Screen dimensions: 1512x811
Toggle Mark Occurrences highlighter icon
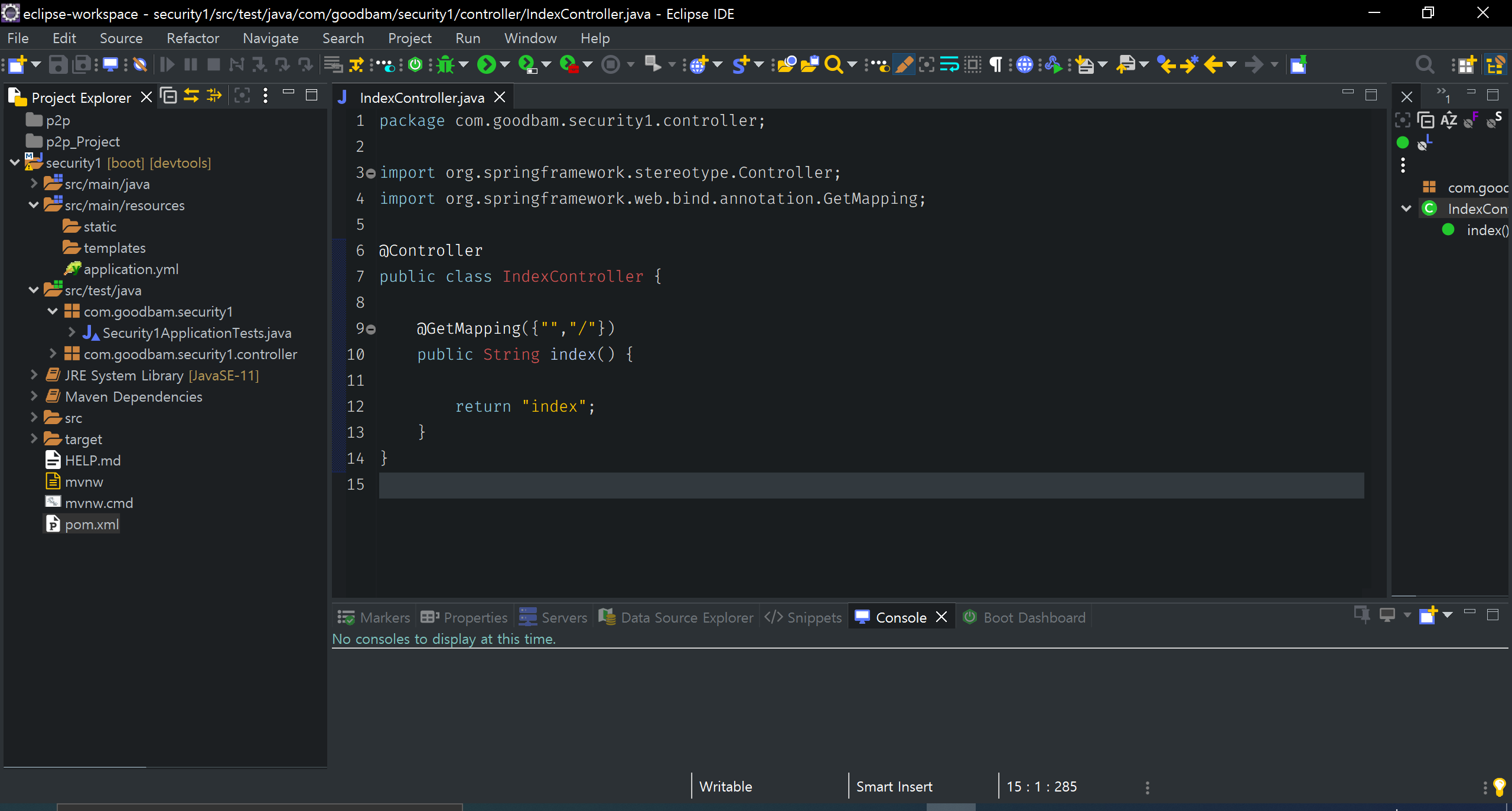904,64
